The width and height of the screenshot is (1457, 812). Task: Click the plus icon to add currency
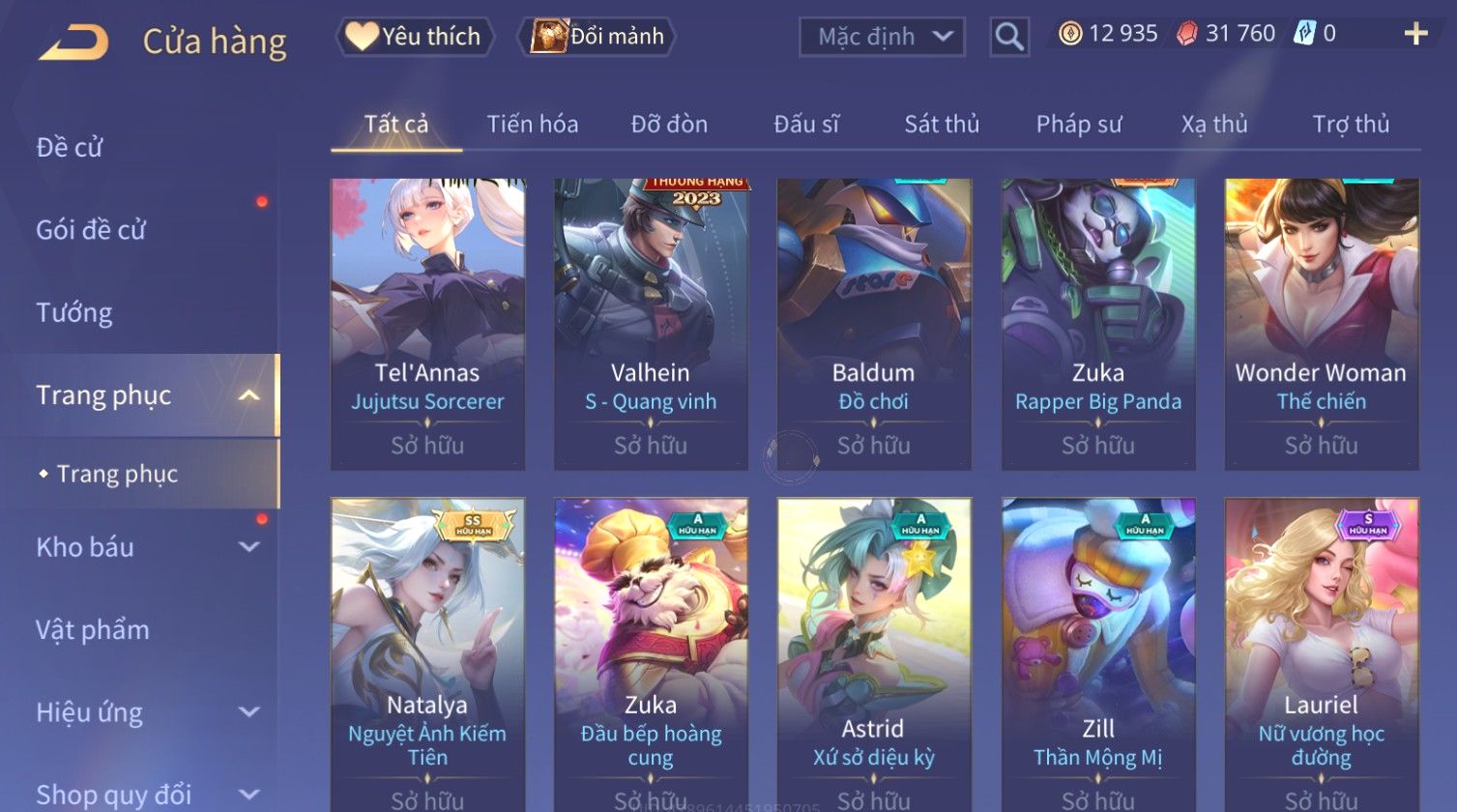point(1415,35)
